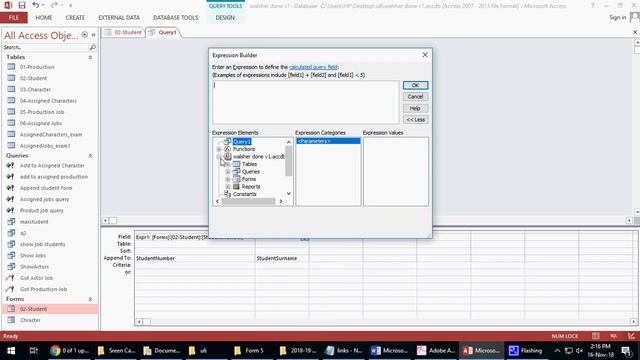Click the Save icon in the quick access toolbar
The width and height of the screenshot is (640, 360).
click(22, 5)
